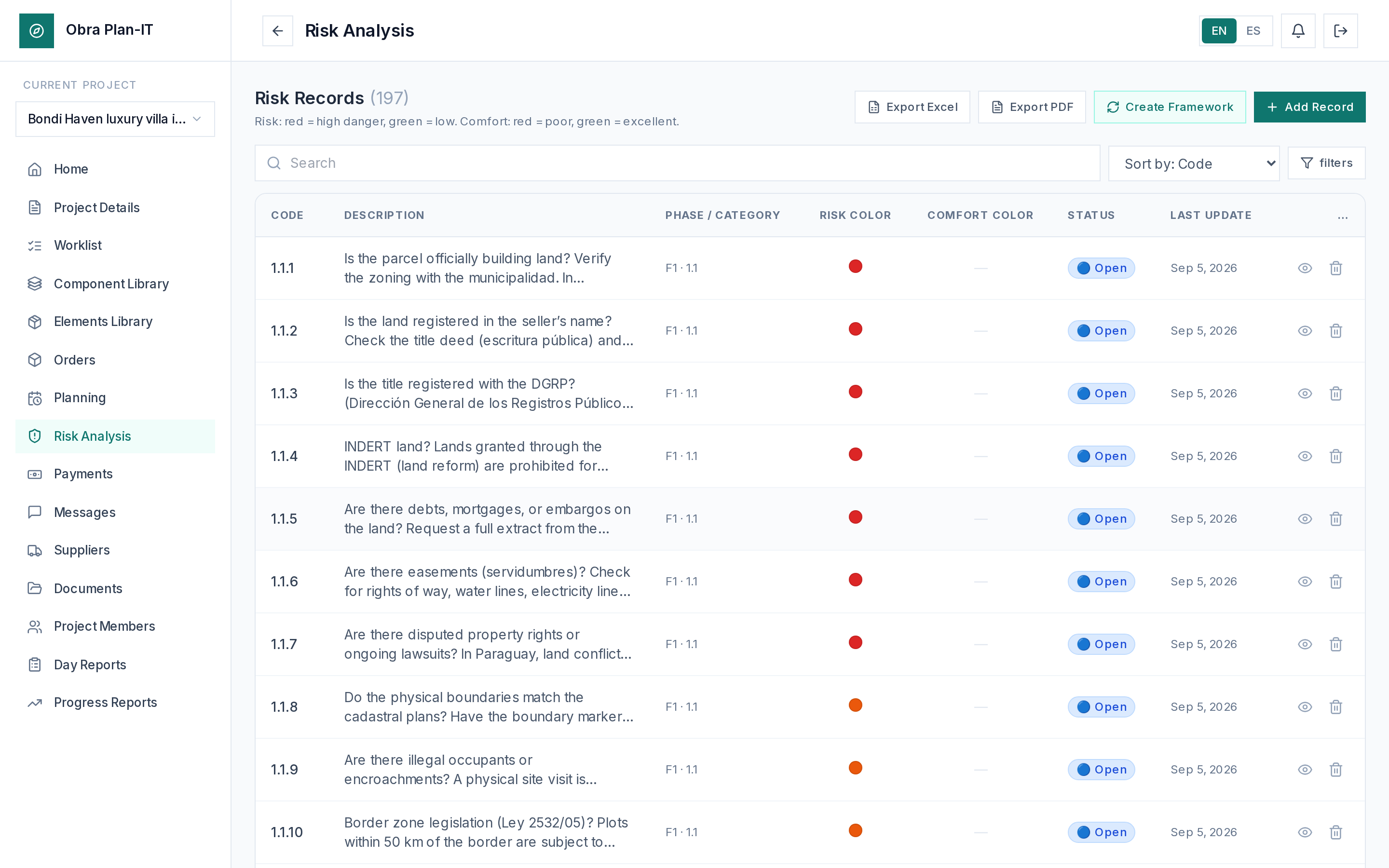
Task: View record 1.1.4 via its eye icon
Action: click(1305, 456)
